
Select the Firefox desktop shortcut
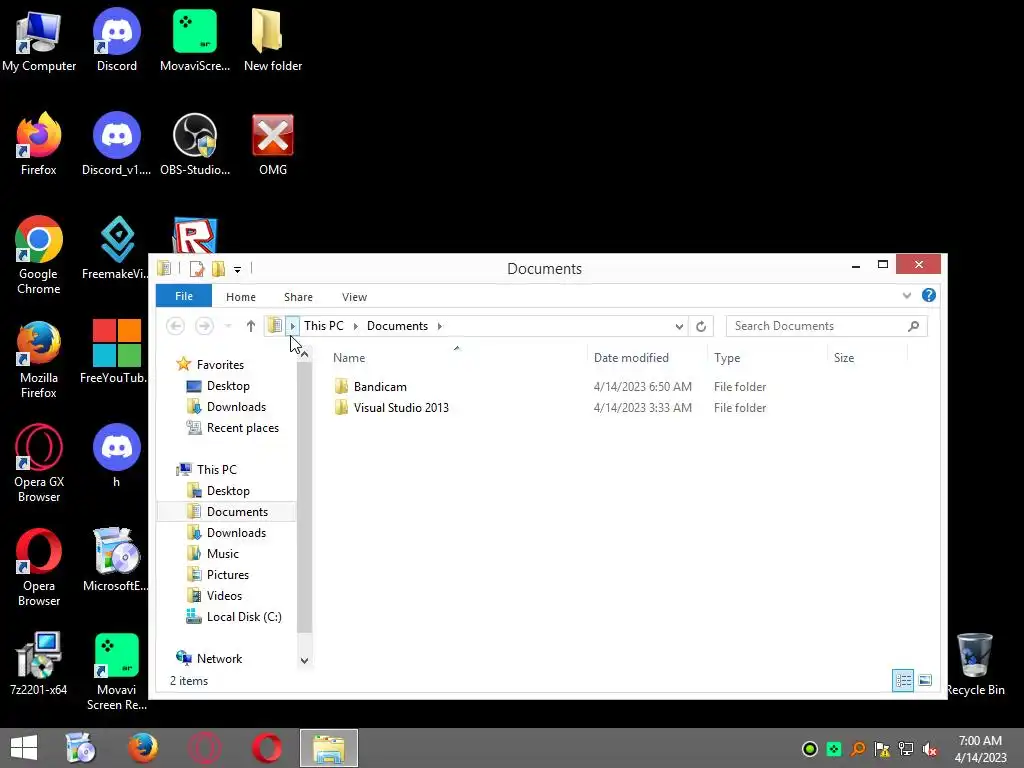(39, 144)
